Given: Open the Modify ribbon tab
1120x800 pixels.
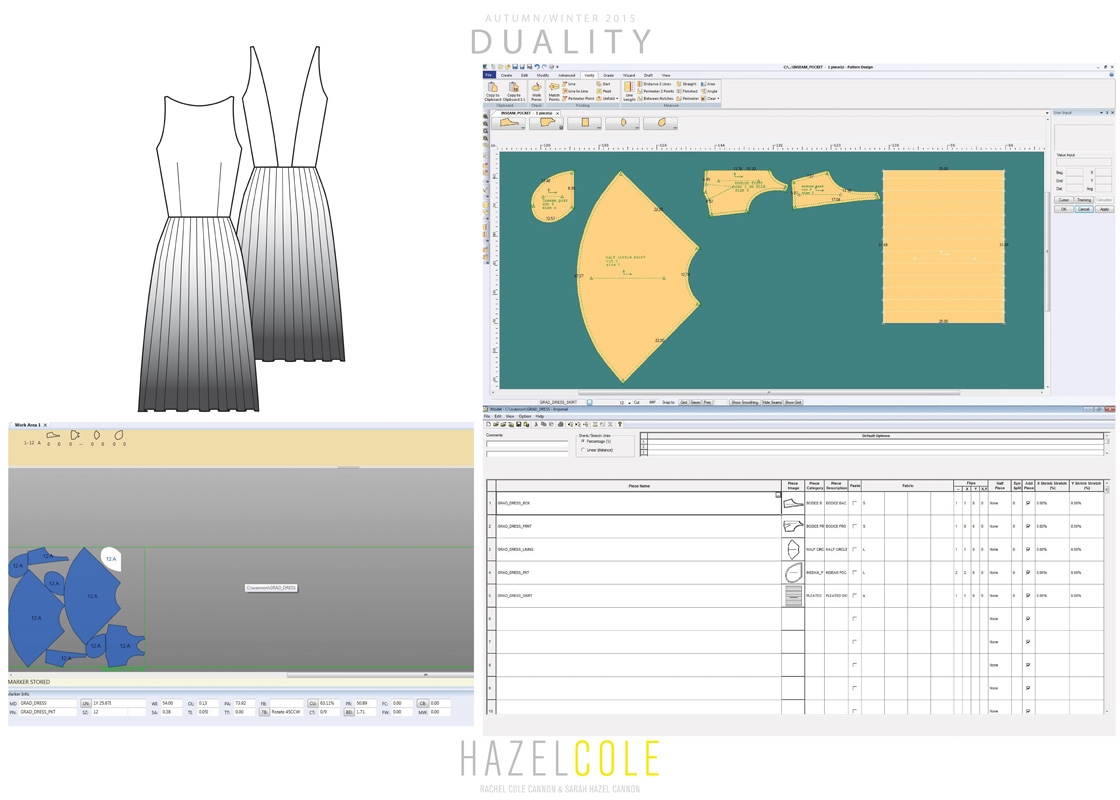Looking at the screenshot, I should click(x=543, y=75).
